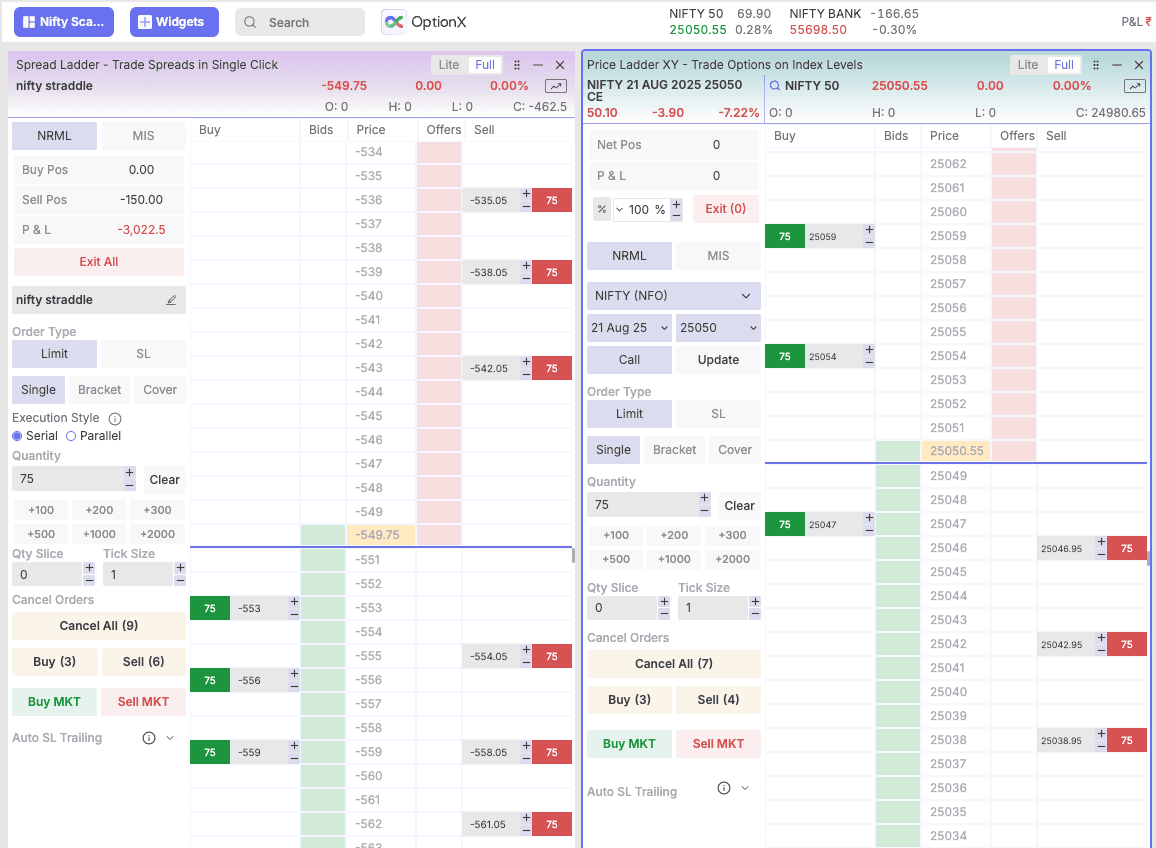Image resolution: width=1156 pixels, height=848 pixels.
Task: Open chart icon in Price Ladder header
Action: point(1134,87)
